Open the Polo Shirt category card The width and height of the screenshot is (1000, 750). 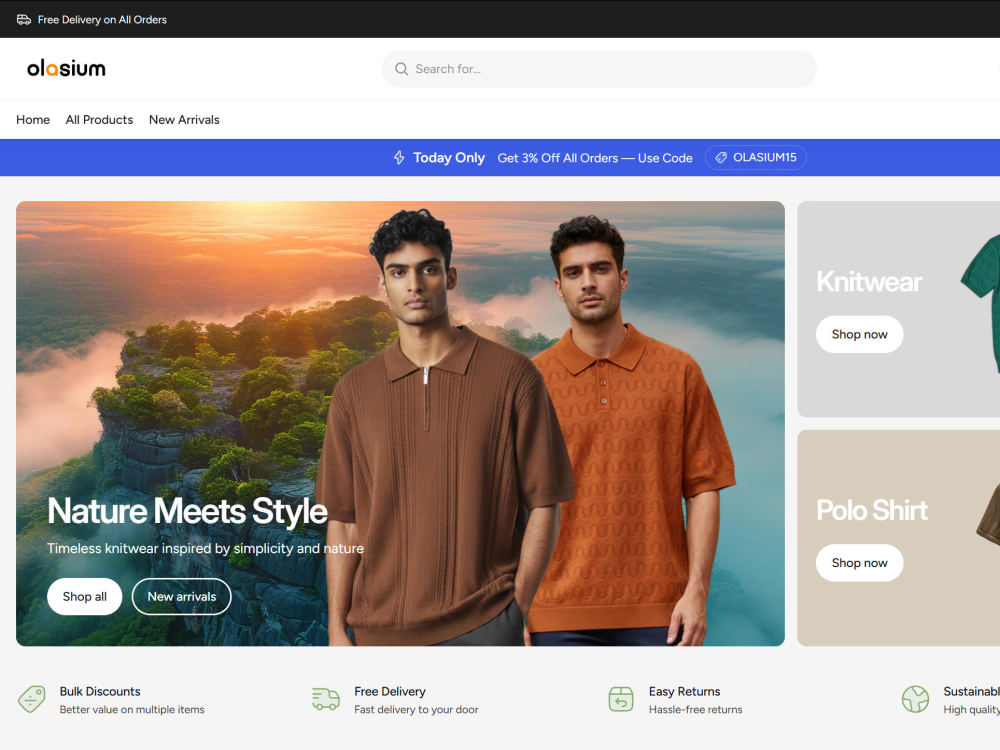(899, 538)
